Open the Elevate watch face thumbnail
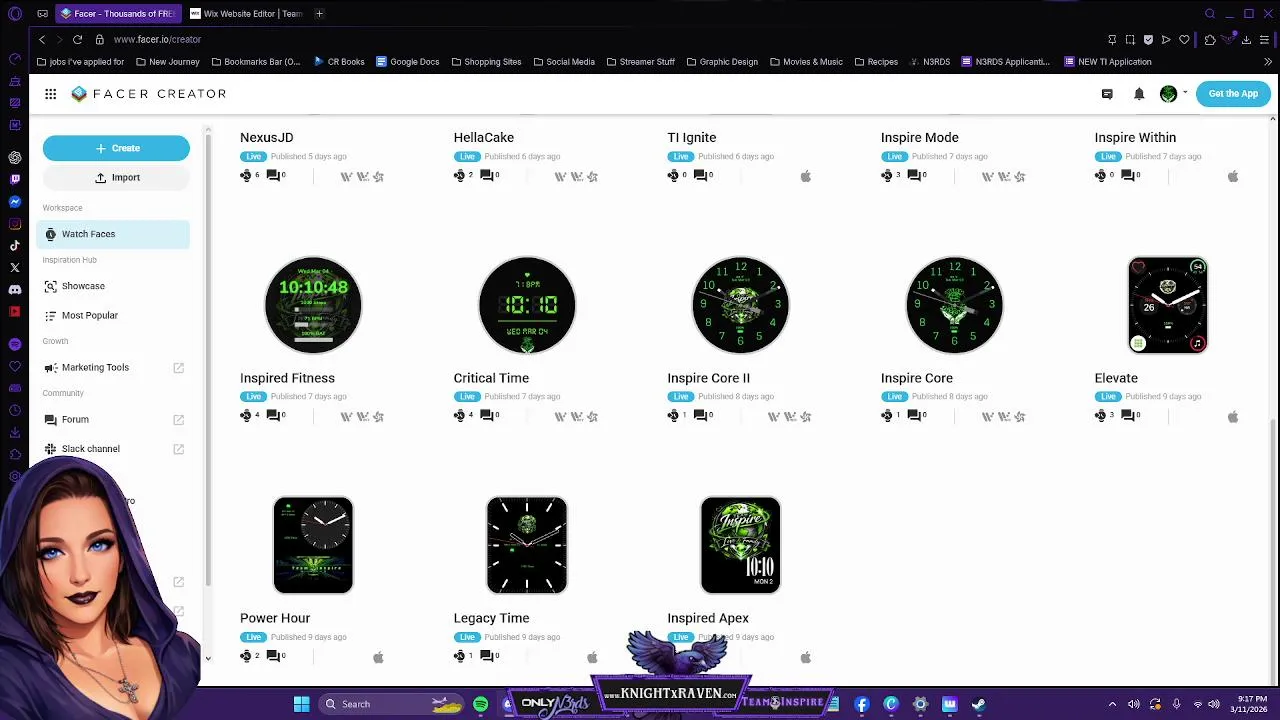Screen dimensions: 1280x720 coord(1168,305)
